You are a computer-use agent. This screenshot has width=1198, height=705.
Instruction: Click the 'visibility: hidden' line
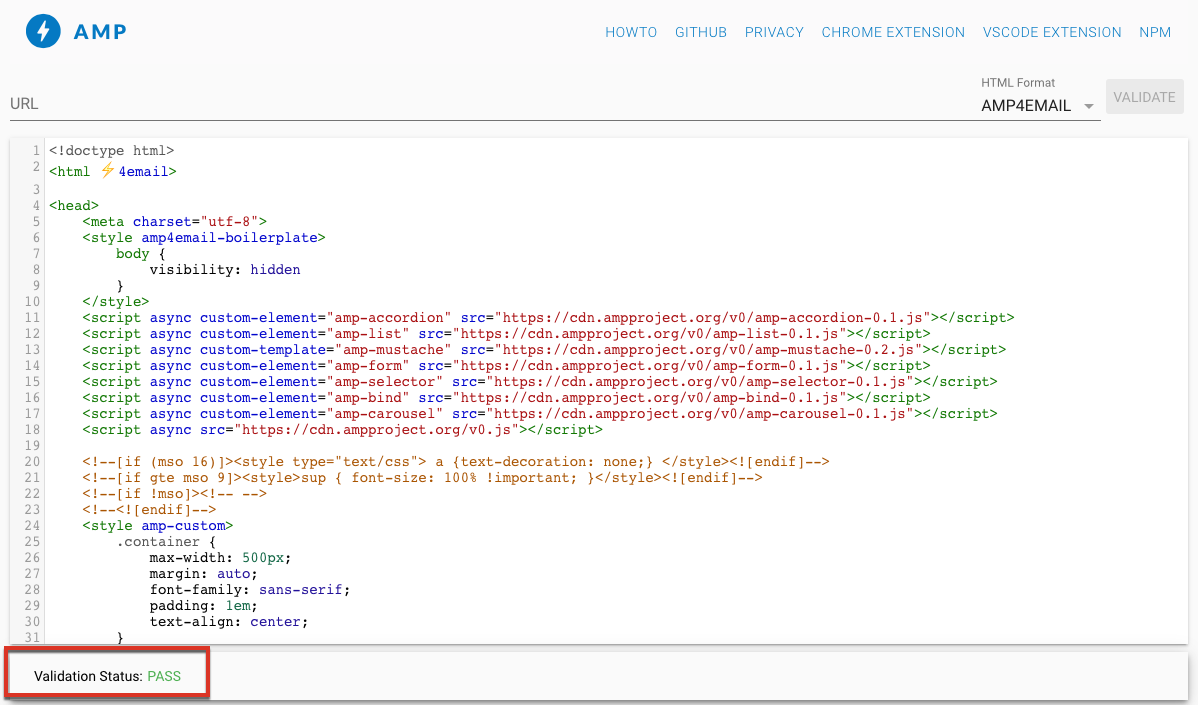225,270
